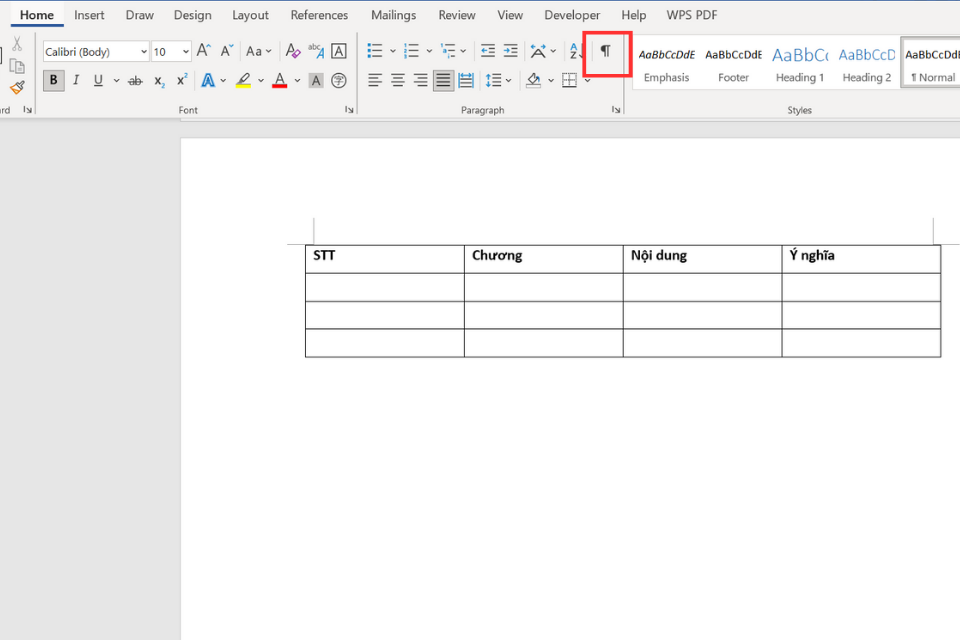960x640 pixels.
Task: Select the Format Painter brush
Action: pyautogui.click(x=17, y=88)
